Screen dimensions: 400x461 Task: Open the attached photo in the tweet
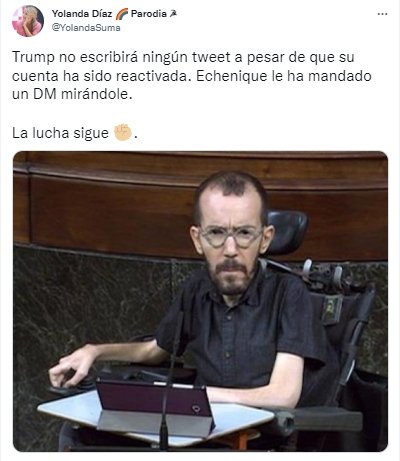click(x=200, y=301)
